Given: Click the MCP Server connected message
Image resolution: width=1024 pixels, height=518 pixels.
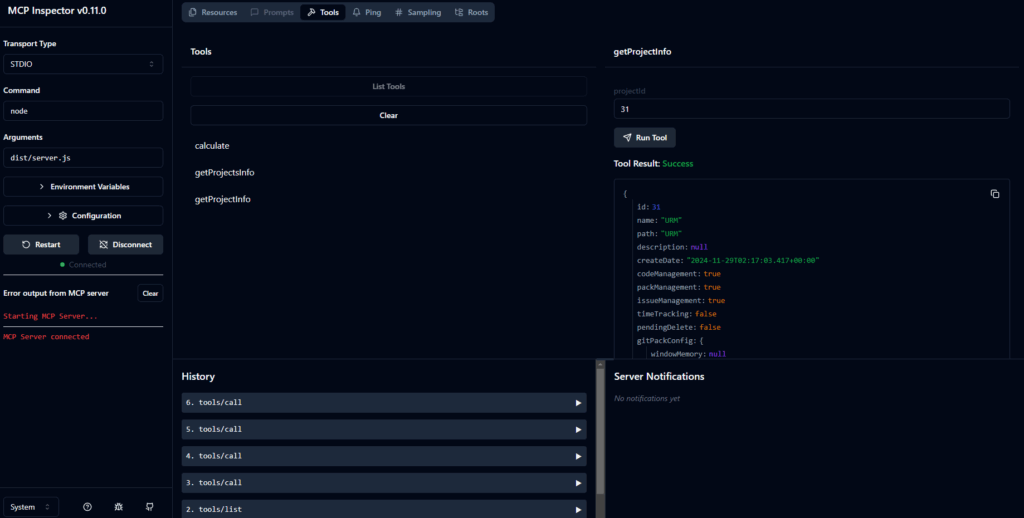Looking at the screenshot, I should (46, 337).
